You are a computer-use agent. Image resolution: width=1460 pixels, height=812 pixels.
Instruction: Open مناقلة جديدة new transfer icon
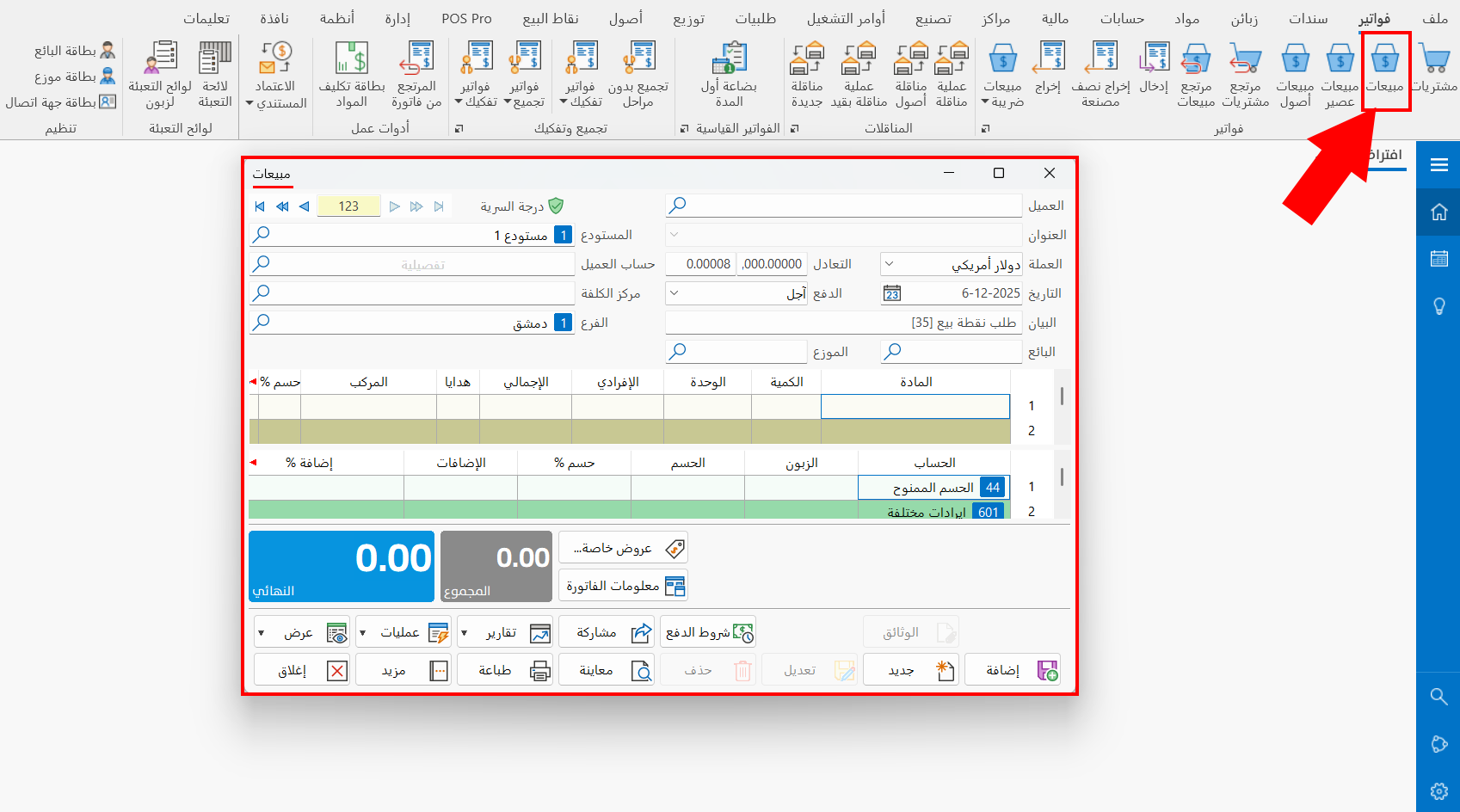click(x=807, y=76)
